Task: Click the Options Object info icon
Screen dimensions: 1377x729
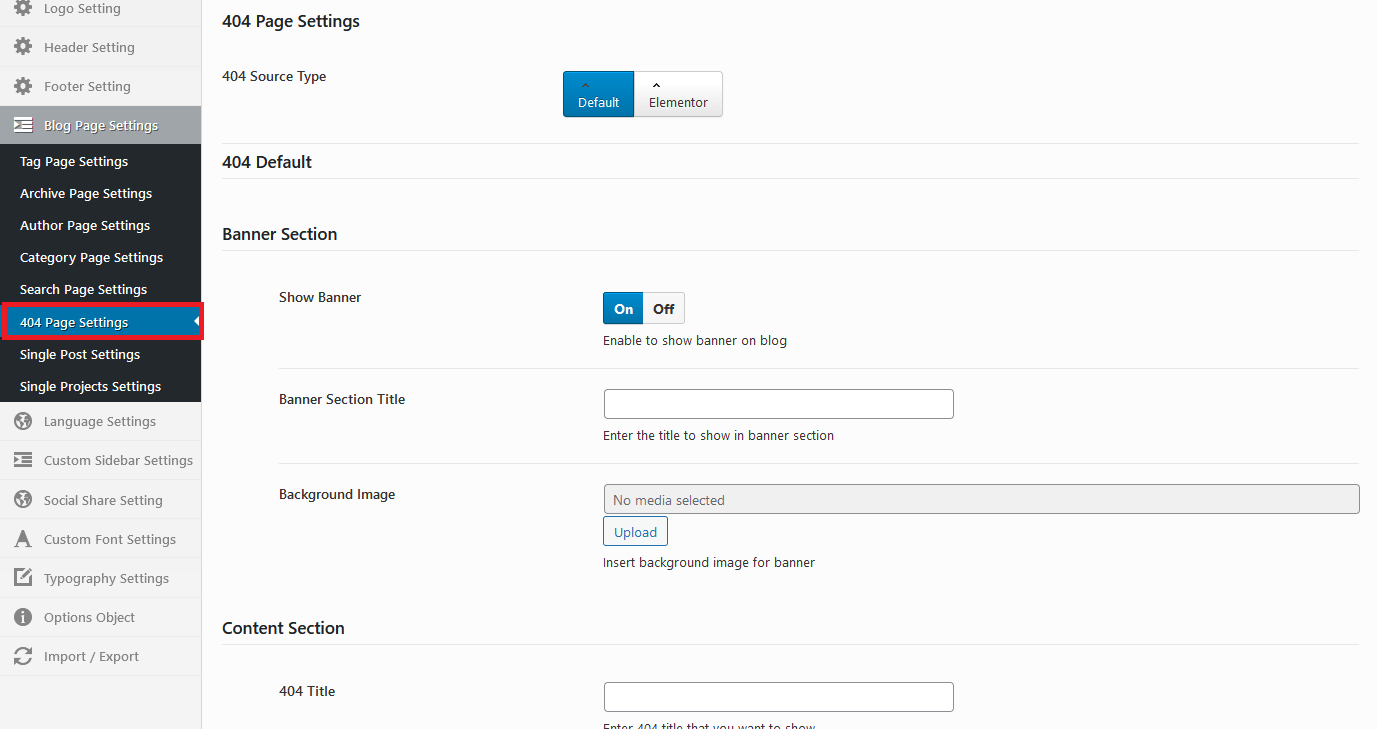Action: [x=22, y=617]
